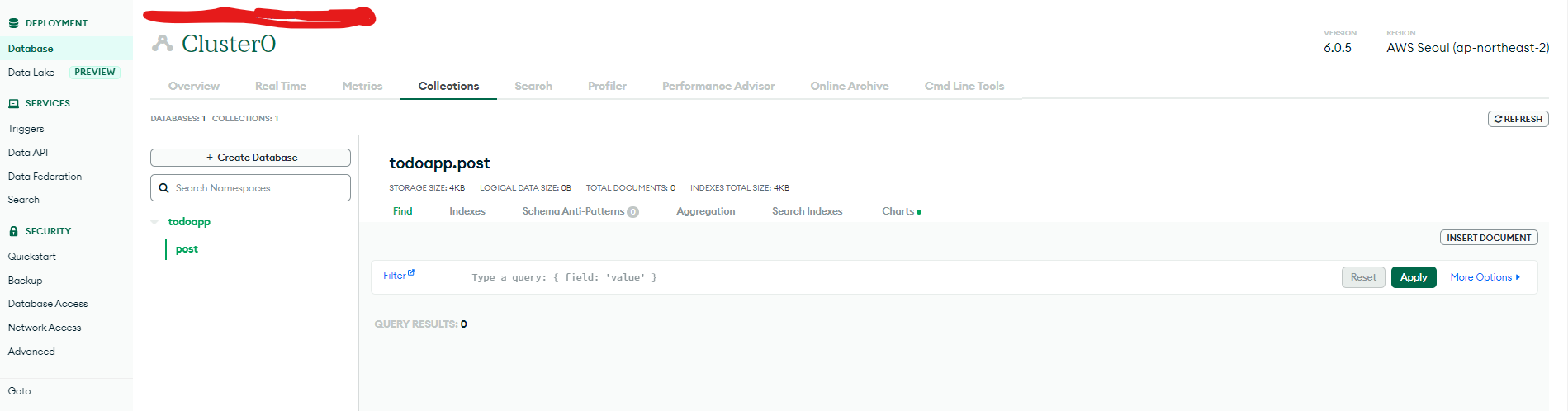Click the Collections: 1 count
Image resolution: width=1568 pixels, height=411 pixels.
pyautogui.click(x=245, y=119)
